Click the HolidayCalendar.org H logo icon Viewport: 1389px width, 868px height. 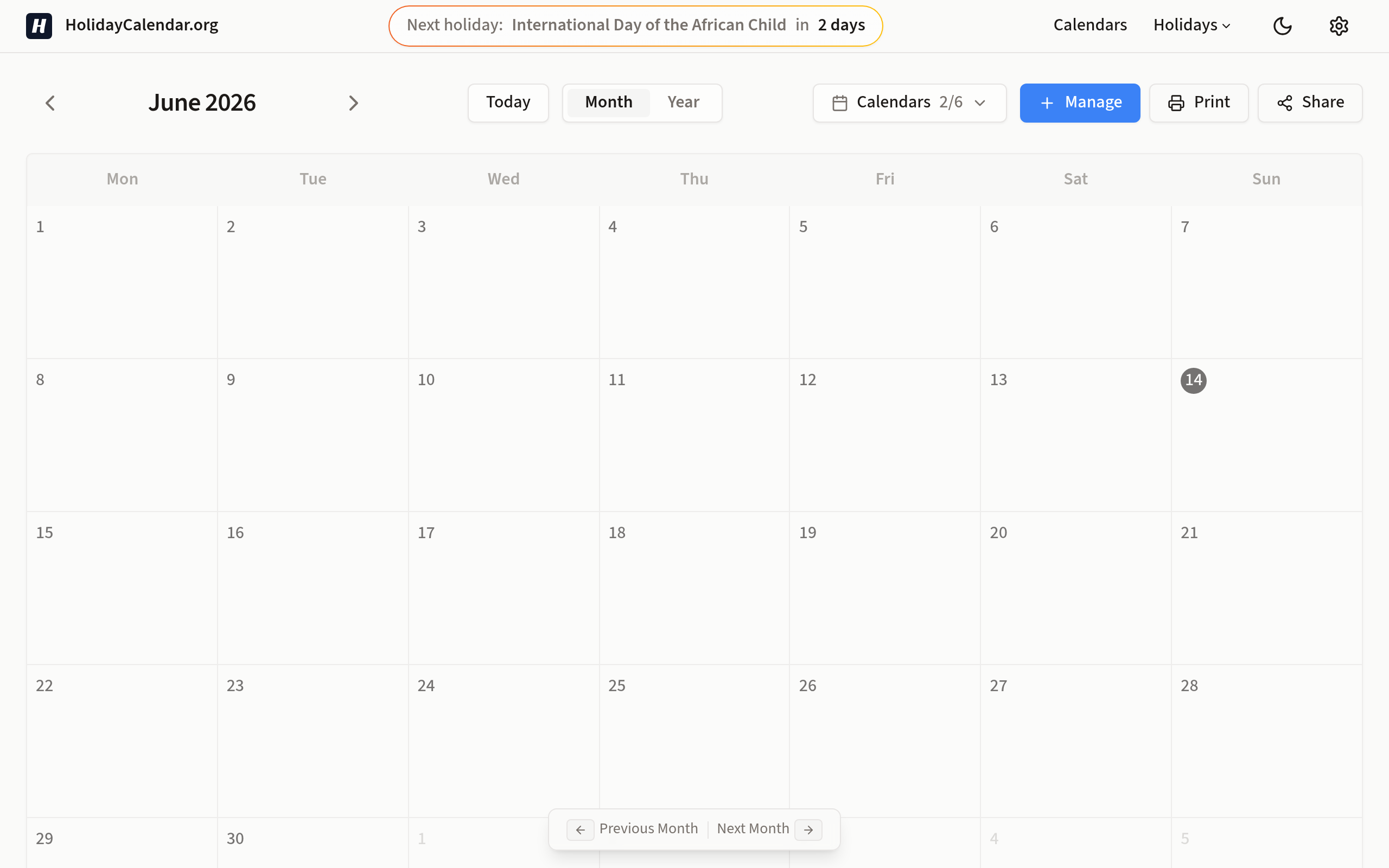click(39, 26)
